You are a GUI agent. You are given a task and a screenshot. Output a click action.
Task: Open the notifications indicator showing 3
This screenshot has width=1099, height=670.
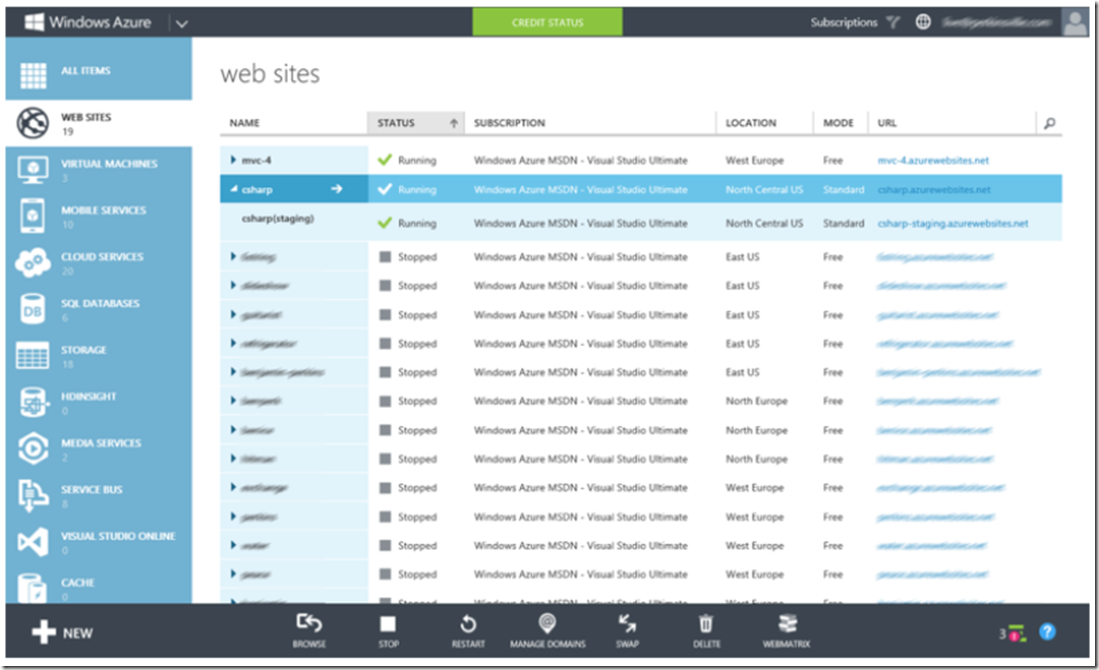pos(1012,634)
